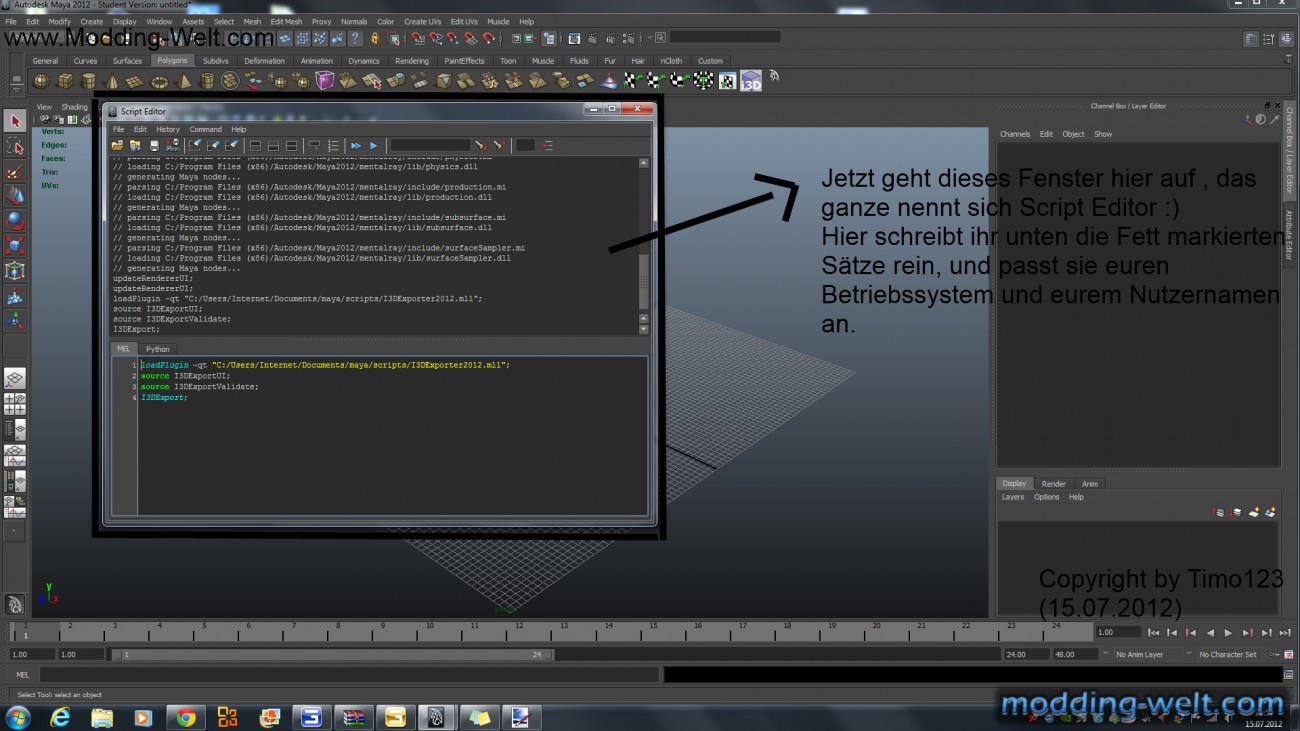Screen dimensions: 1300x731
Task: Switch to the Python tab
Action: click(158, 349)
